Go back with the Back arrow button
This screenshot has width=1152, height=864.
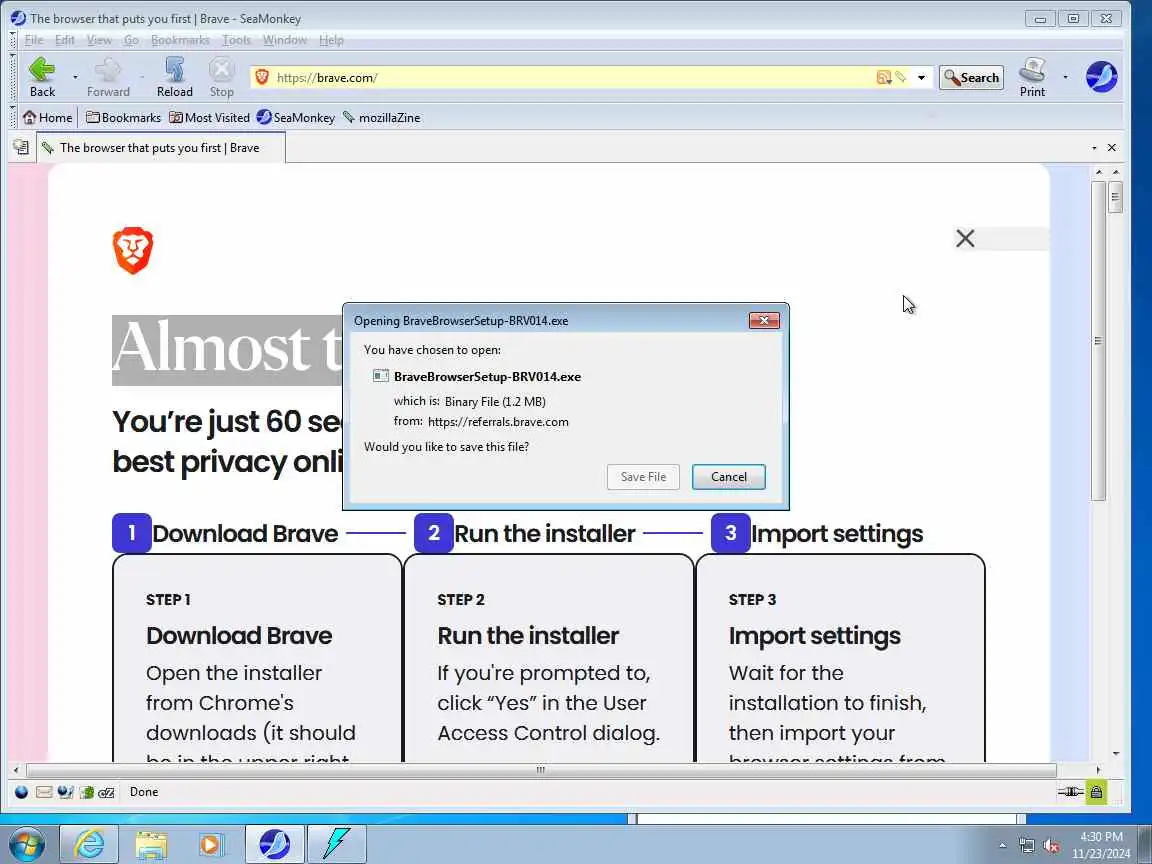pos(42,77)
